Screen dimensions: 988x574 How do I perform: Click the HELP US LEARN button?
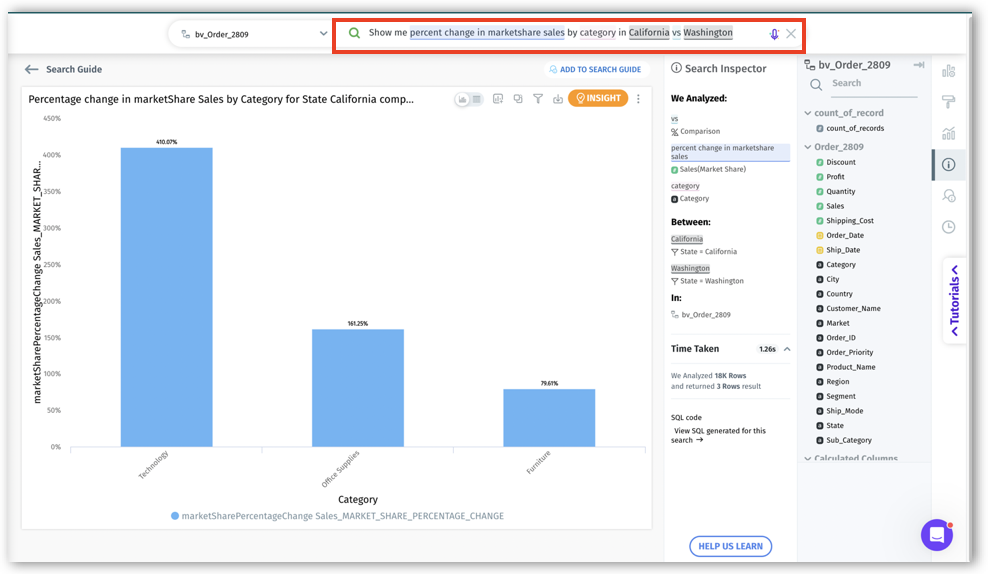[730, 546]
